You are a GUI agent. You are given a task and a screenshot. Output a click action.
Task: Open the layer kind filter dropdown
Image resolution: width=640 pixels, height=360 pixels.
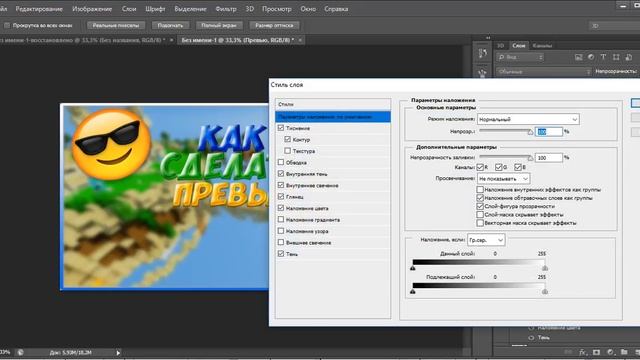tap(520, 57)
